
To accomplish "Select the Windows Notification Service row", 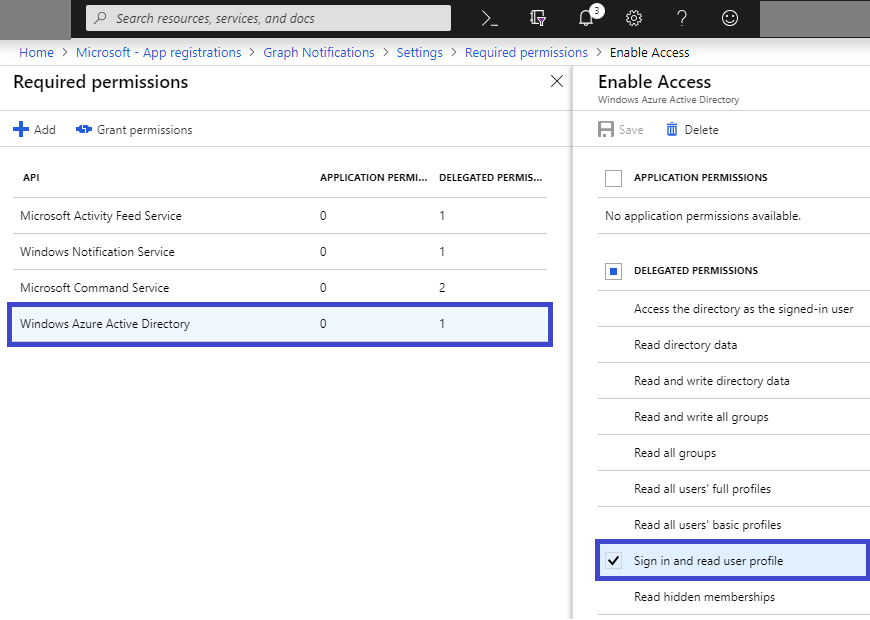I will [x=97, y=252].
